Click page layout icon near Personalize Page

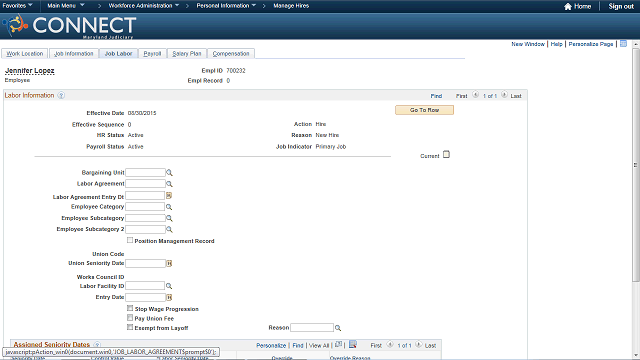pos(623,44)
